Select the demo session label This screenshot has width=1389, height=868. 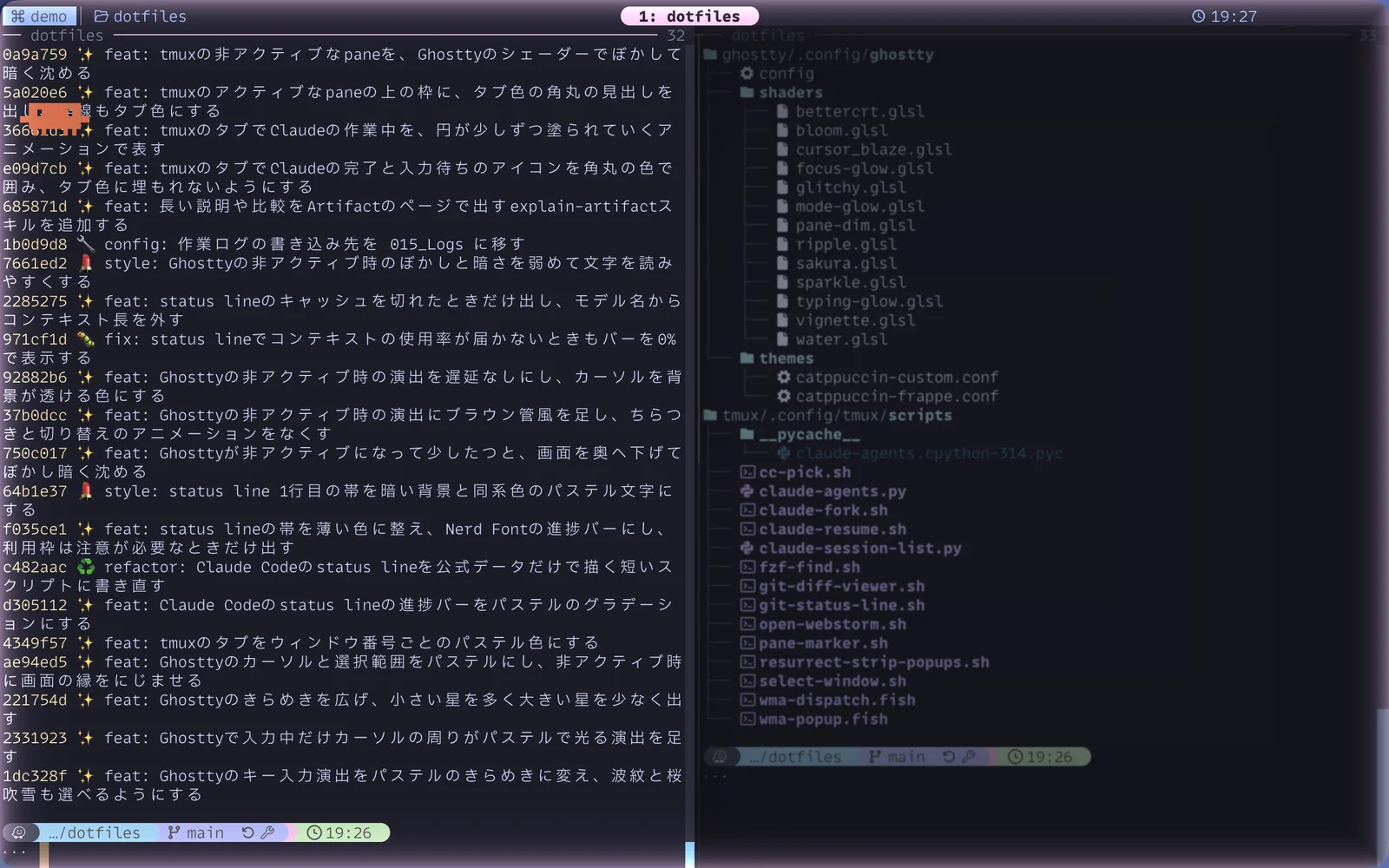(x=39, y=16)
